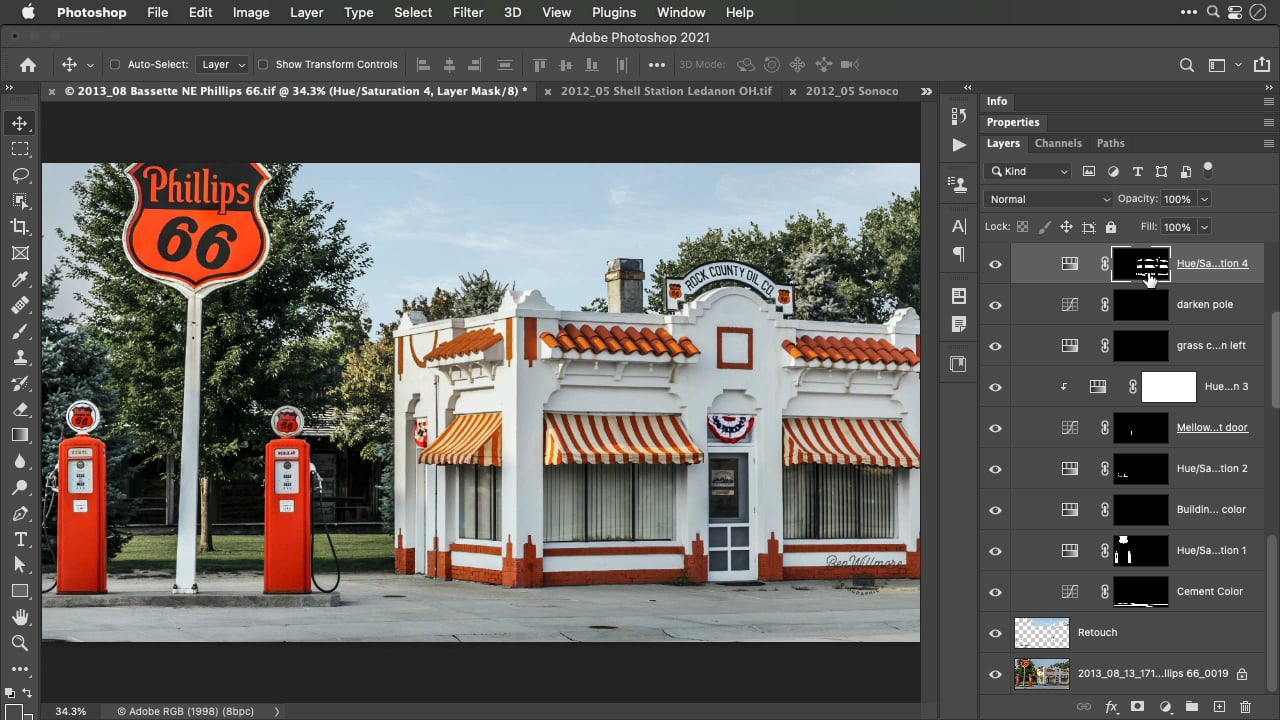1280x720 pixels.
Task: Toggle visibility of Buildin... color layer
Action: tap(995, 510)
